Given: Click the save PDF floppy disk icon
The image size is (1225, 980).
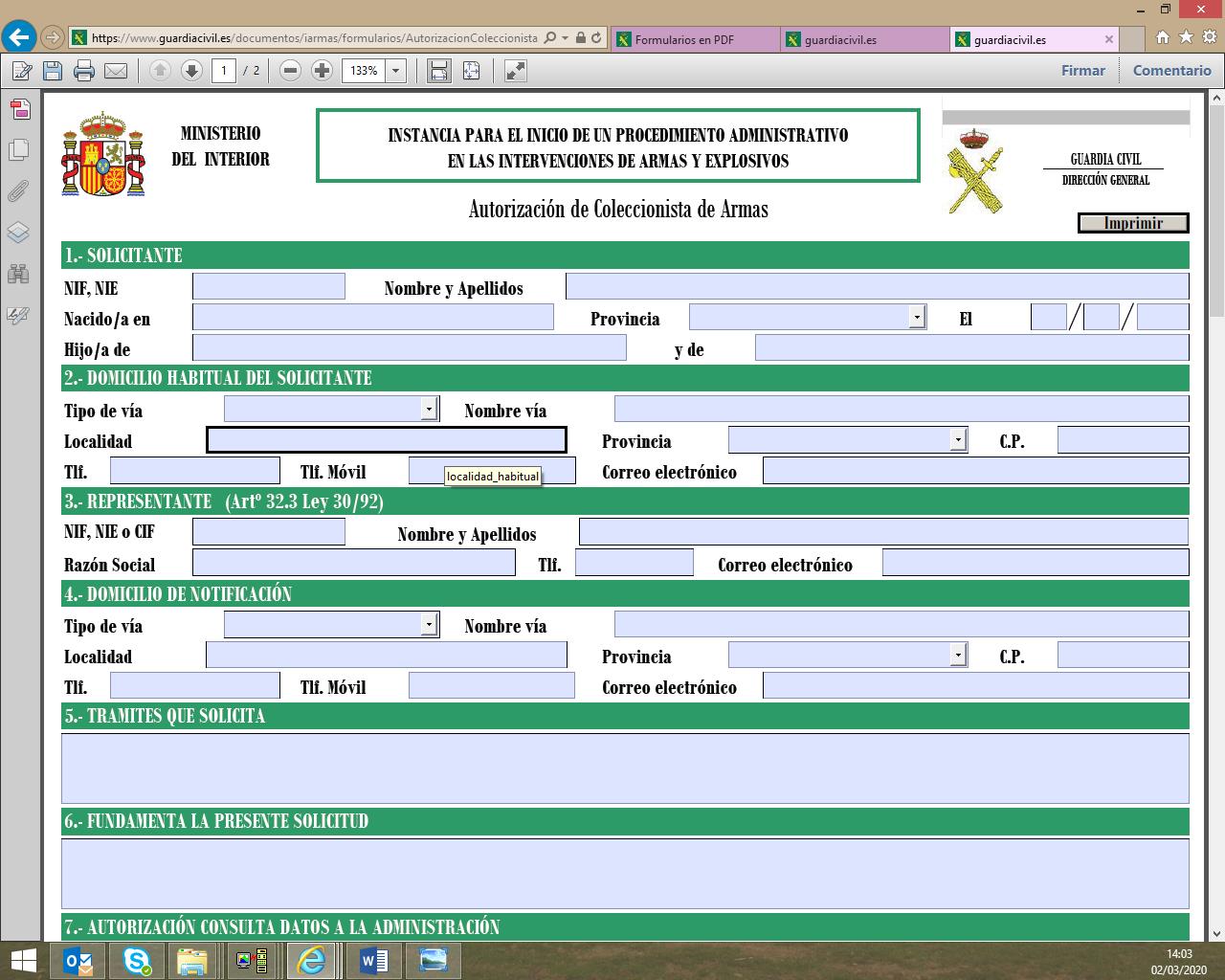Looking at the screenshot, I should (53, 71).
